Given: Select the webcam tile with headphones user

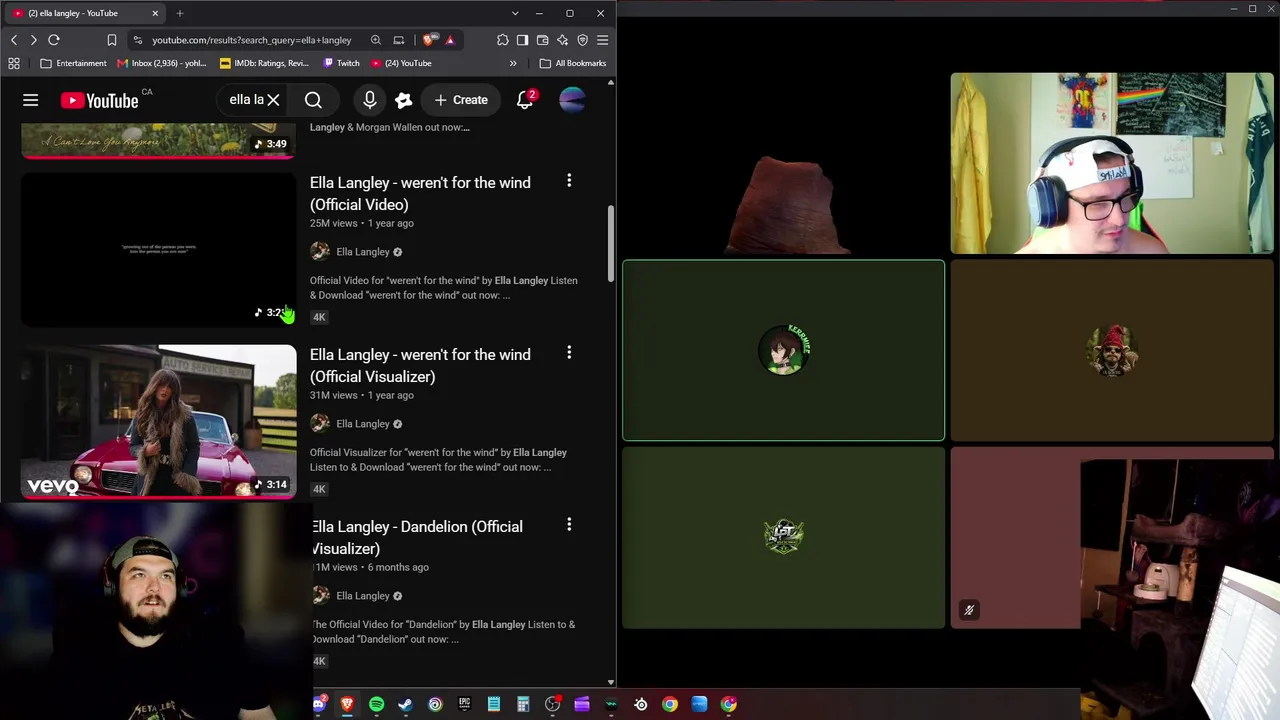Looking at the screenshot, I should [1112, 163].
